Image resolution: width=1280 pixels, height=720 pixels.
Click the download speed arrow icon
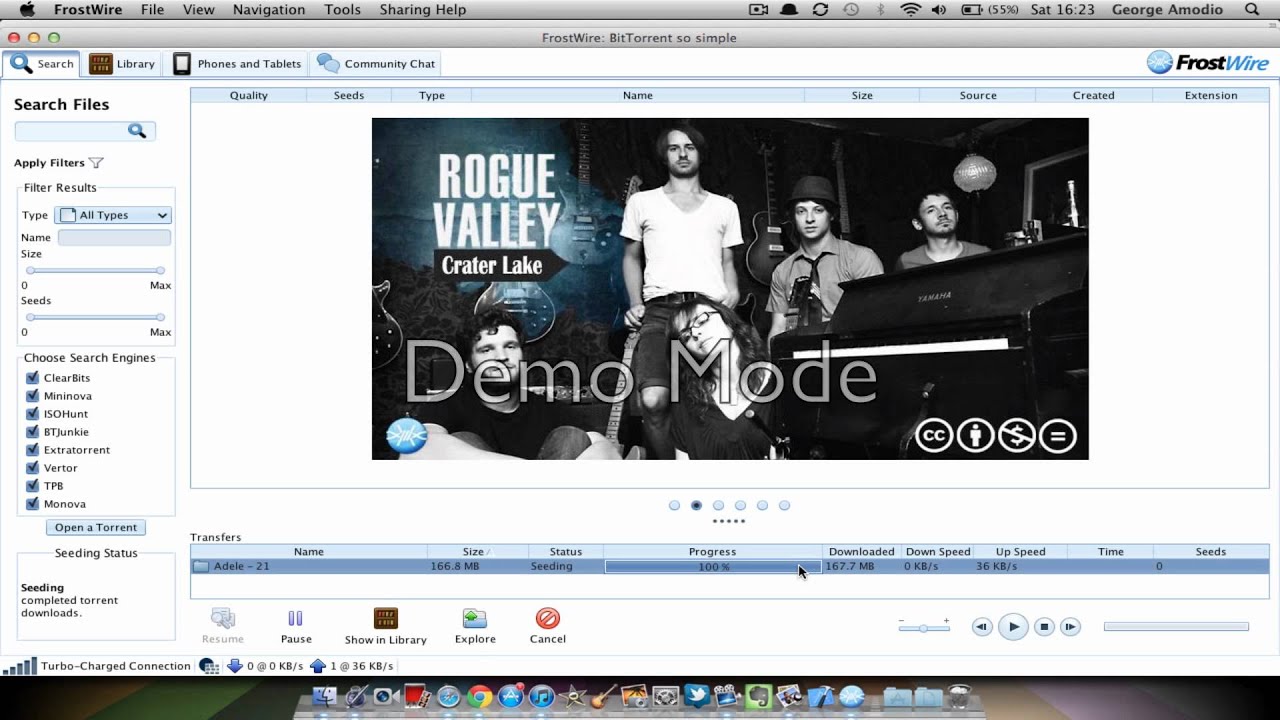pos(235,666)
